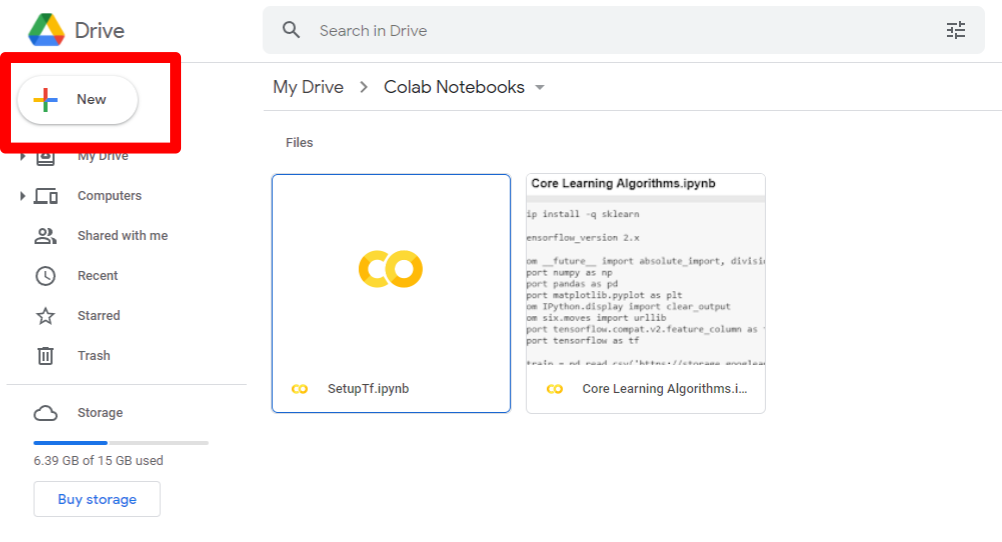Click the search magnifier icon
The image size is (1002, 542).
[x=291, y=30]
